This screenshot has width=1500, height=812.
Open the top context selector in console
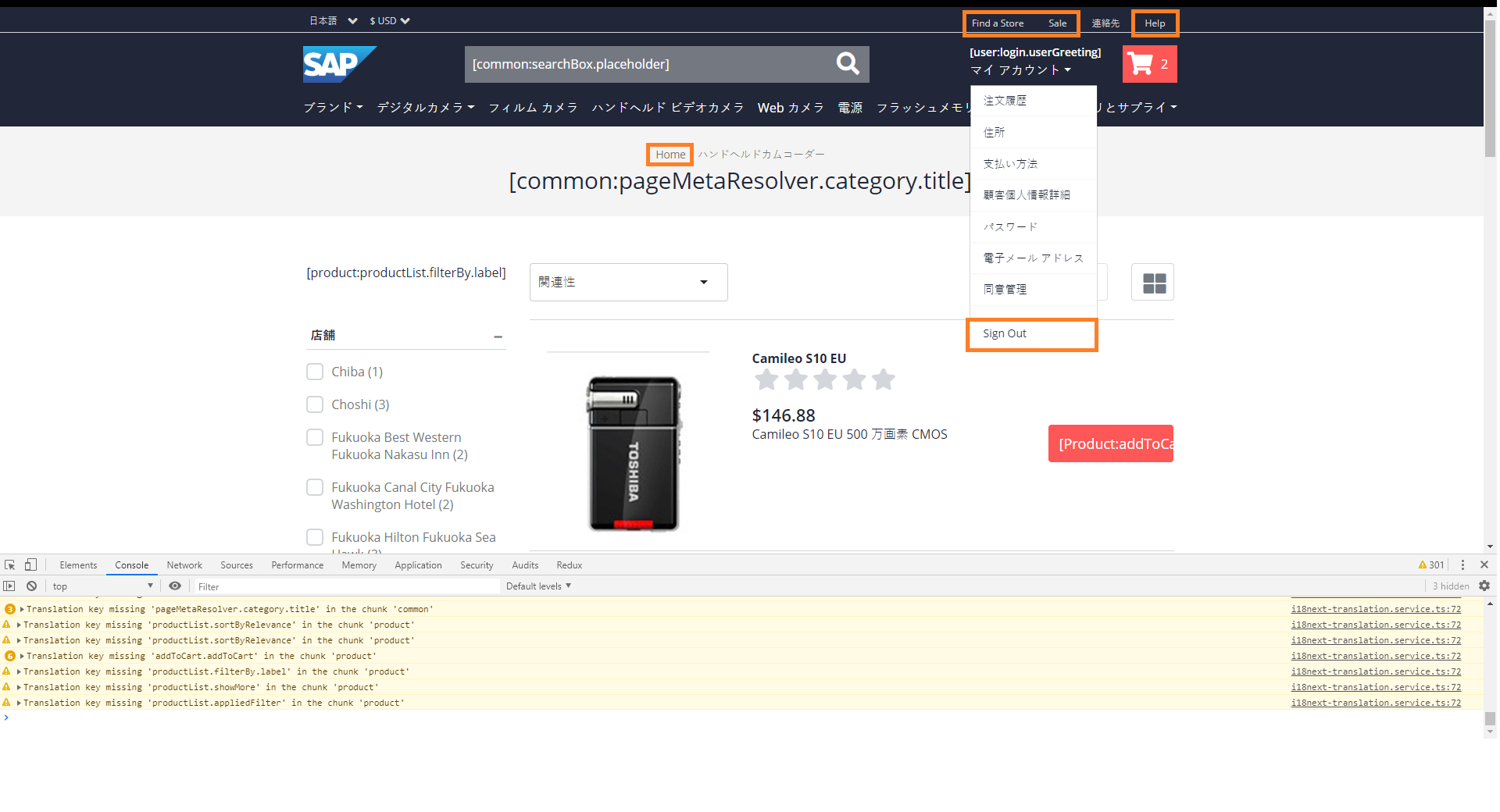(x=102, y=586)
